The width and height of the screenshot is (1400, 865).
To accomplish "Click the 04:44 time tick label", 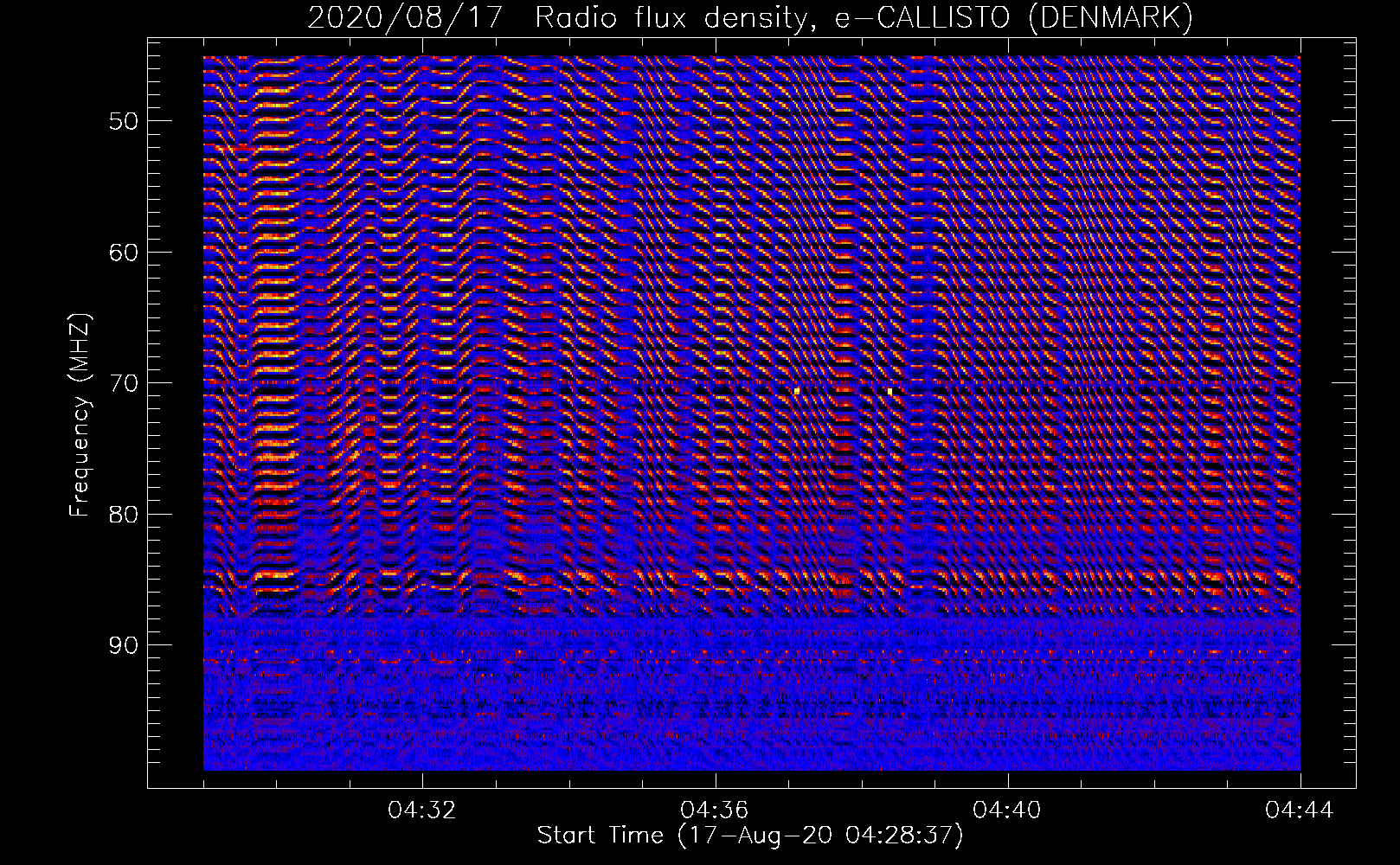I will tap(1300, 810).
